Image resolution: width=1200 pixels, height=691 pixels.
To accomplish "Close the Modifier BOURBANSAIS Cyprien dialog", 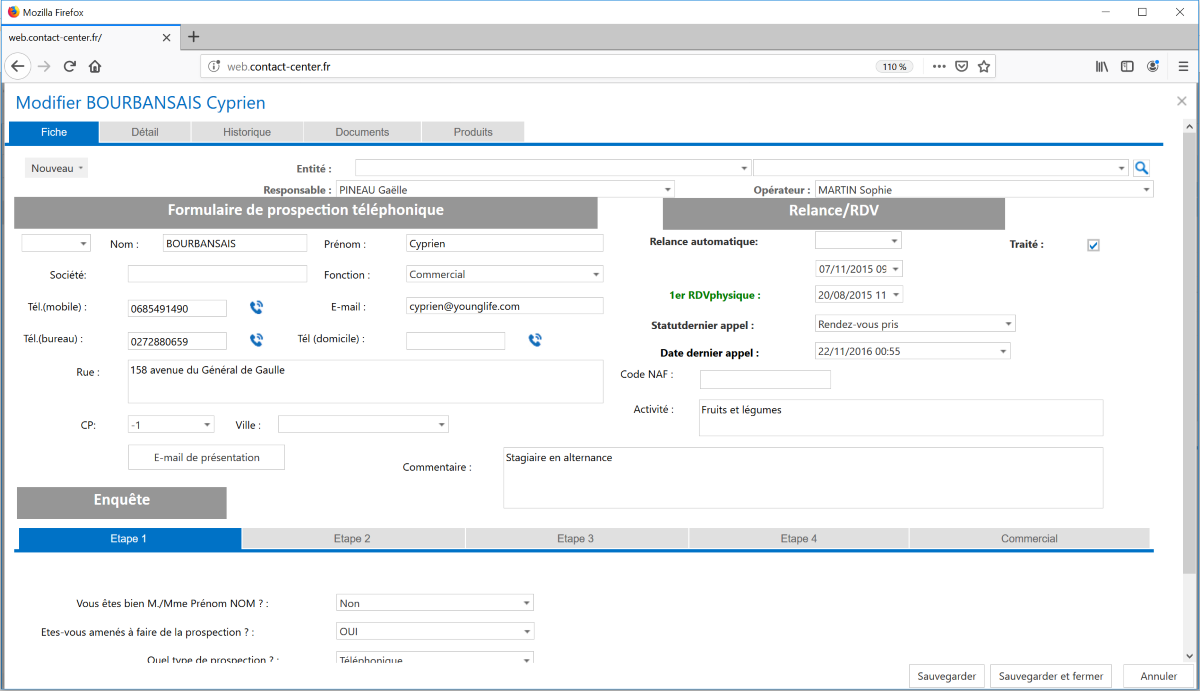I will point(1182,101).
